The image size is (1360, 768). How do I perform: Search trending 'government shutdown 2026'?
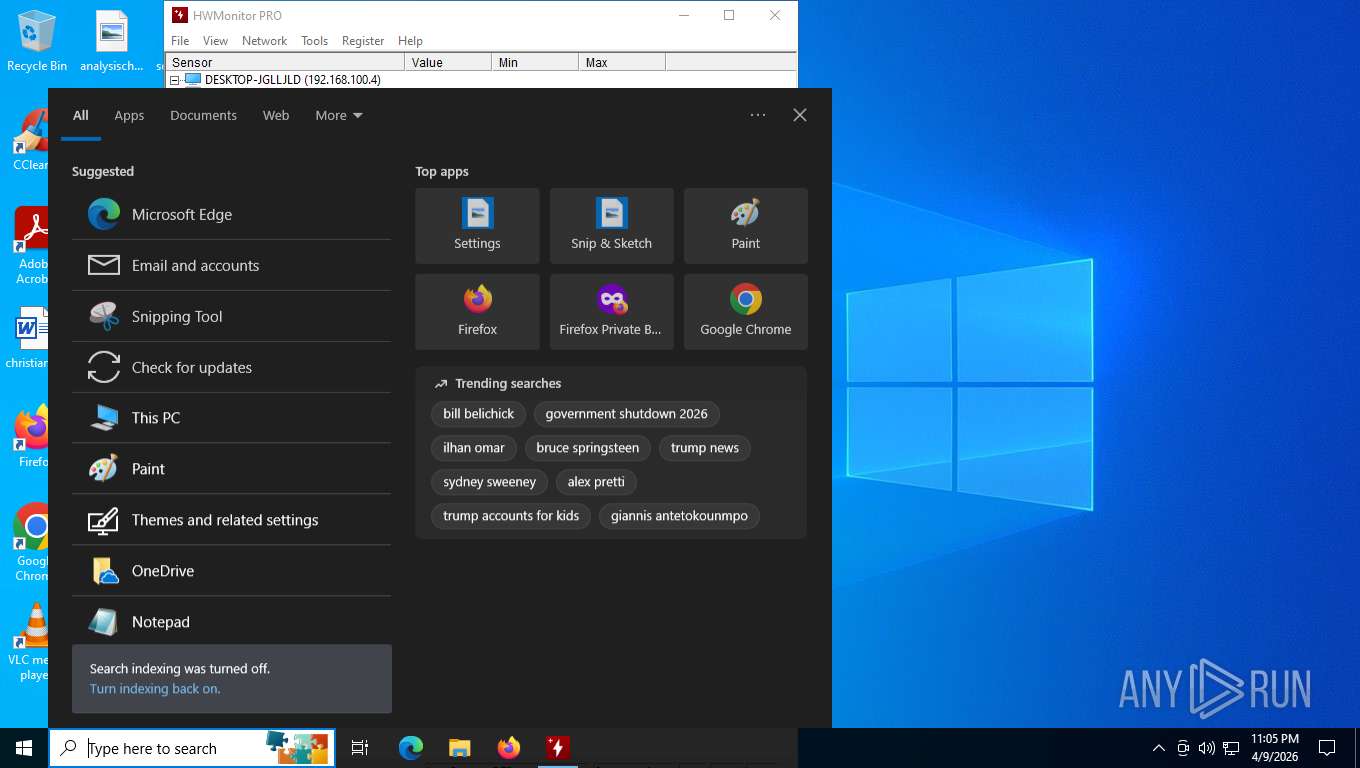point(626,414)
